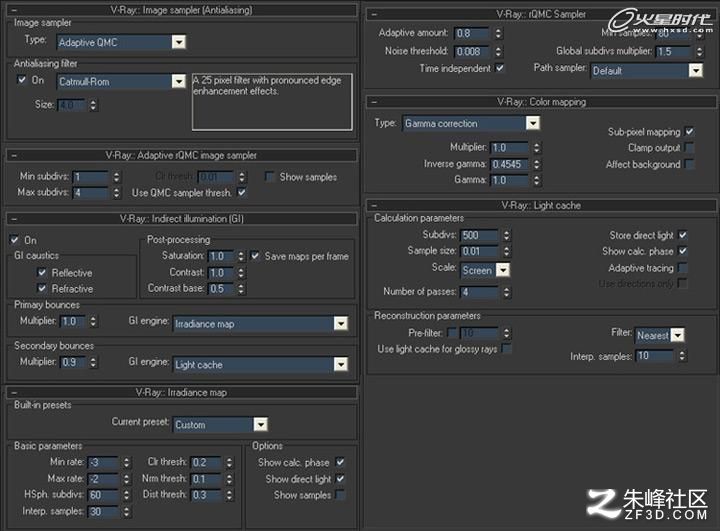Click the Min subdivs value field

coord(90,177)
